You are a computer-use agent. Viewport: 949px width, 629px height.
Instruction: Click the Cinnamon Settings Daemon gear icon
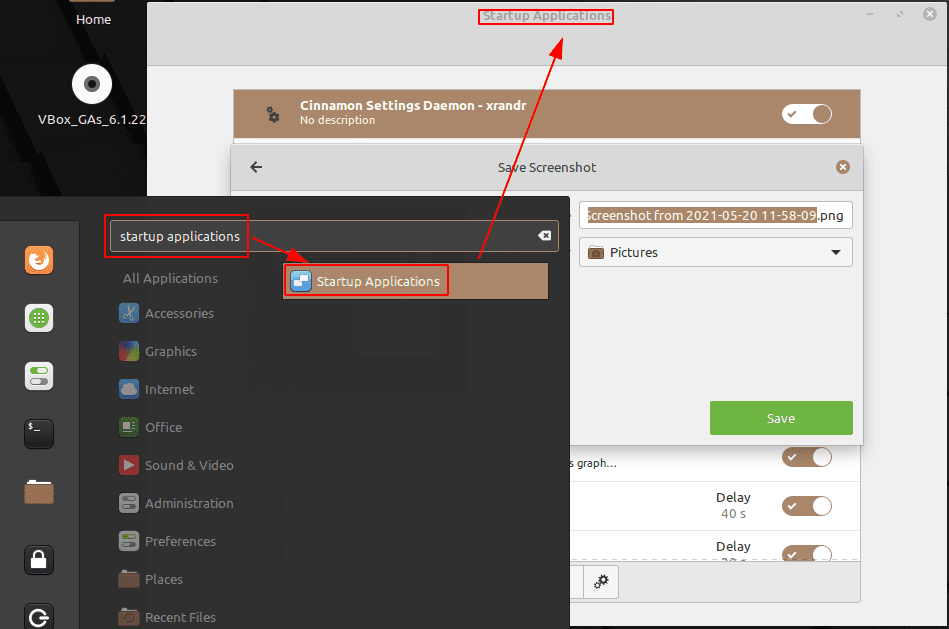(273, 114)
